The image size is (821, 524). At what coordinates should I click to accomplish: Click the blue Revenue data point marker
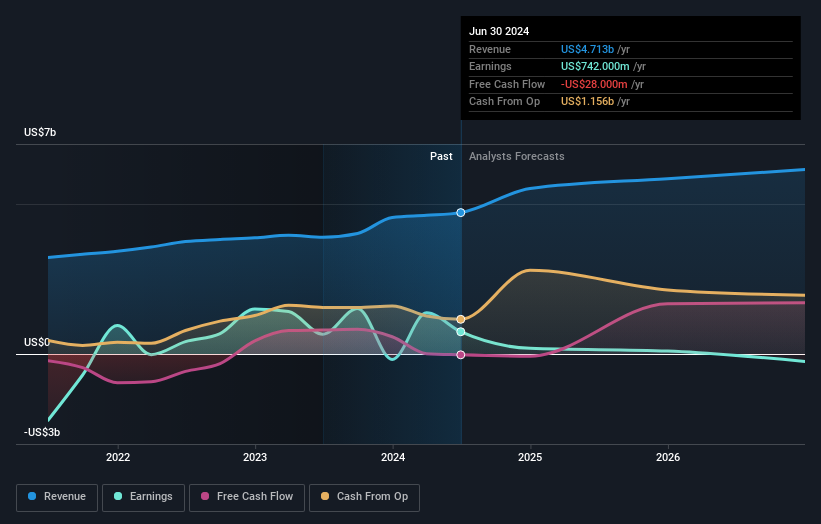point(461,213)
